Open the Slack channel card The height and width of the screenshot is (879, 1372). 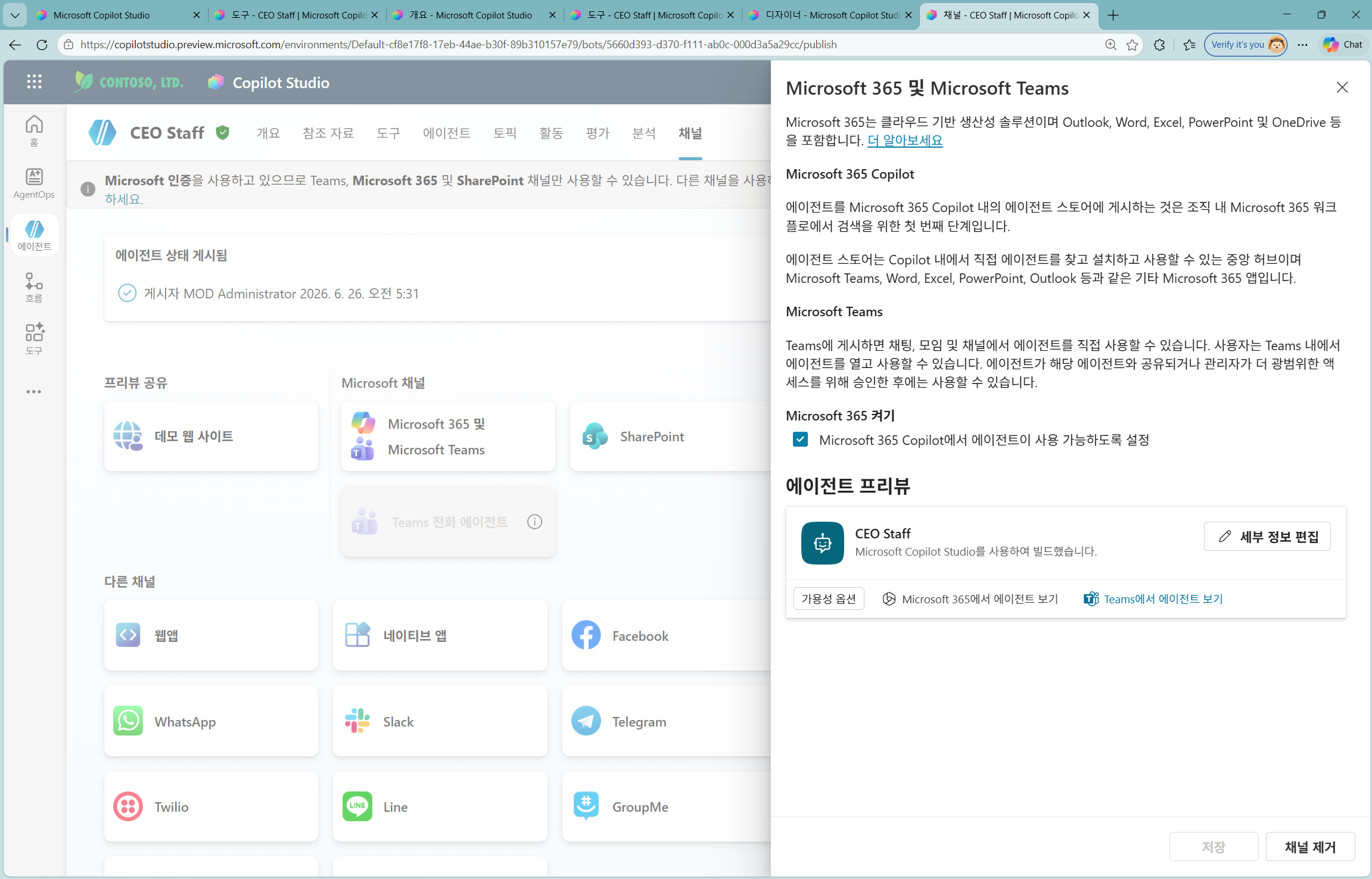(x=440, y=721)
